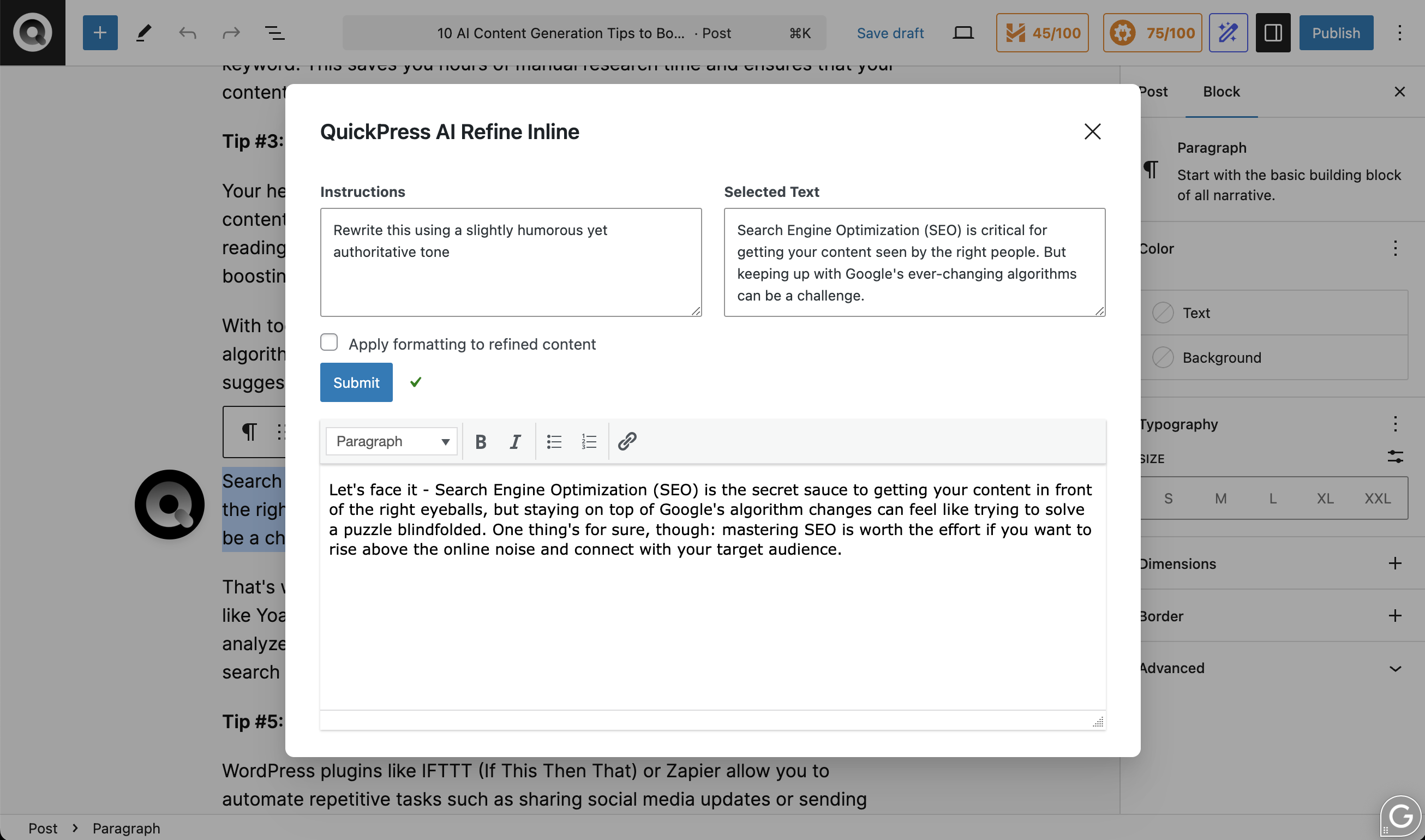Select font size M
This screenshot has height=840, width=1425.
[1220, 498]
